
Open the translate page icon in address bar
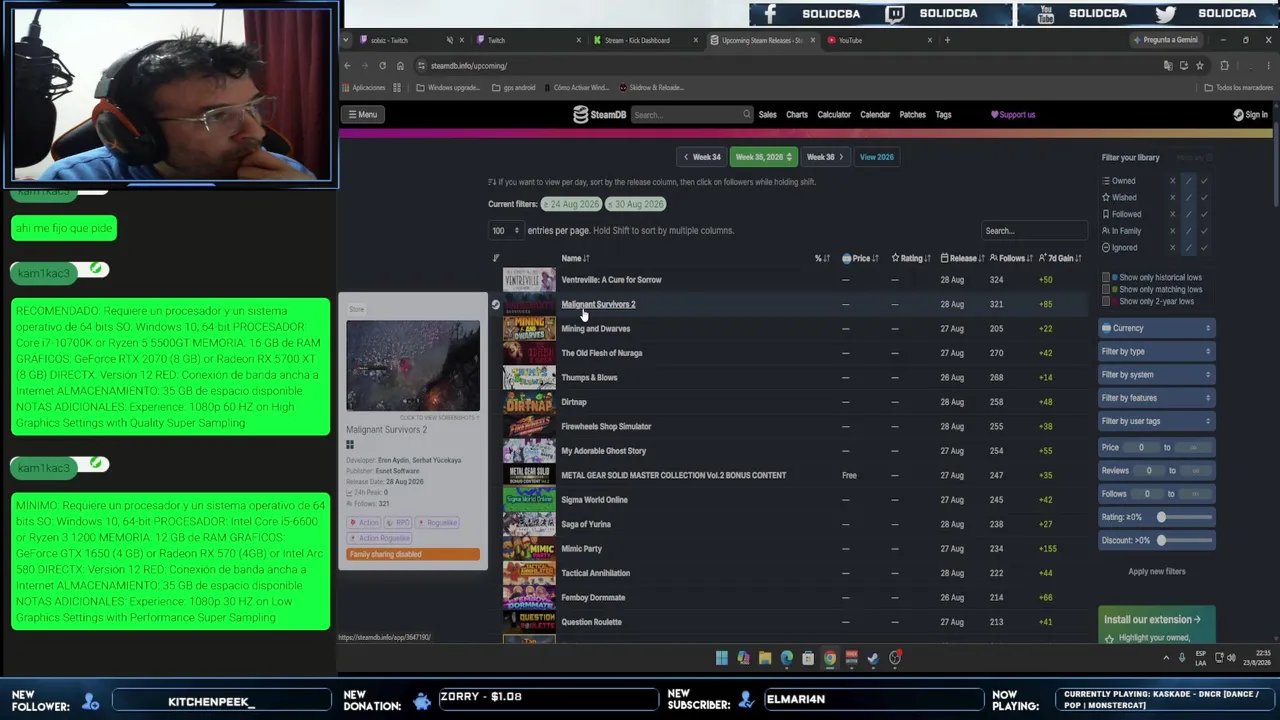(1168, 66)
